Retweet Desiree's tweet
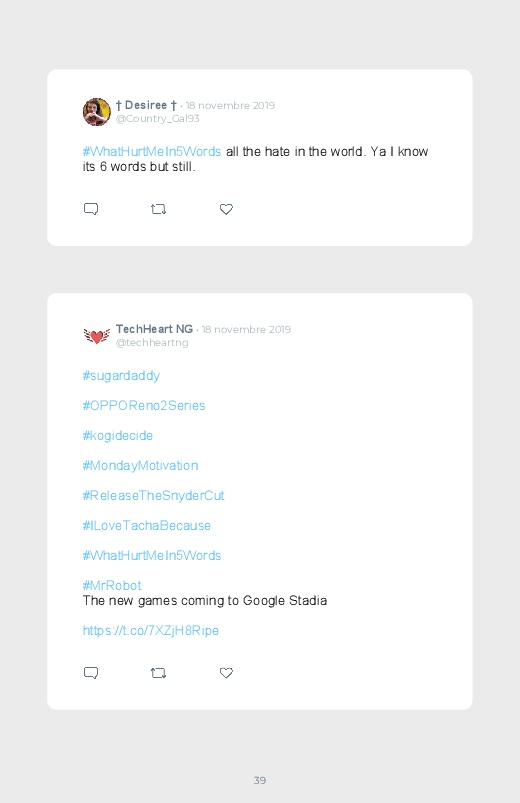This screenshot has height=803, width=520. 158,209
